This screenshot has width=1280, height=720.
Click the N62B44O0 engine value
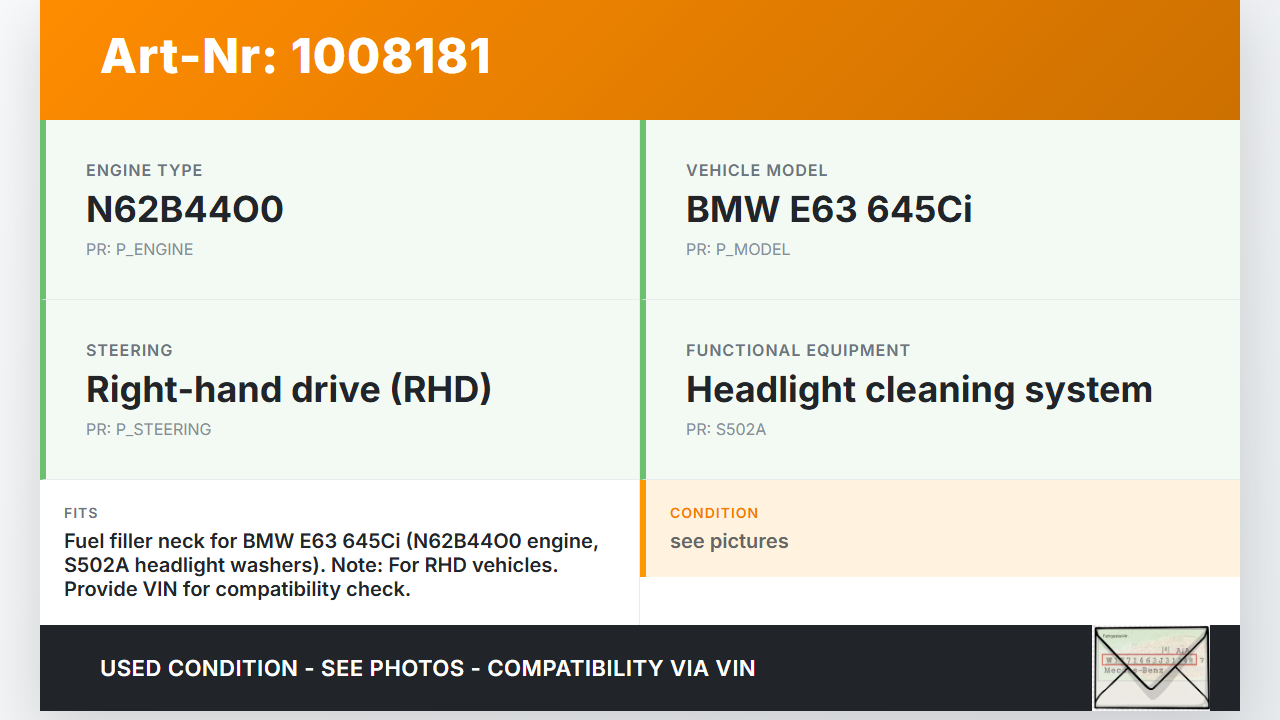coord(185,209)
